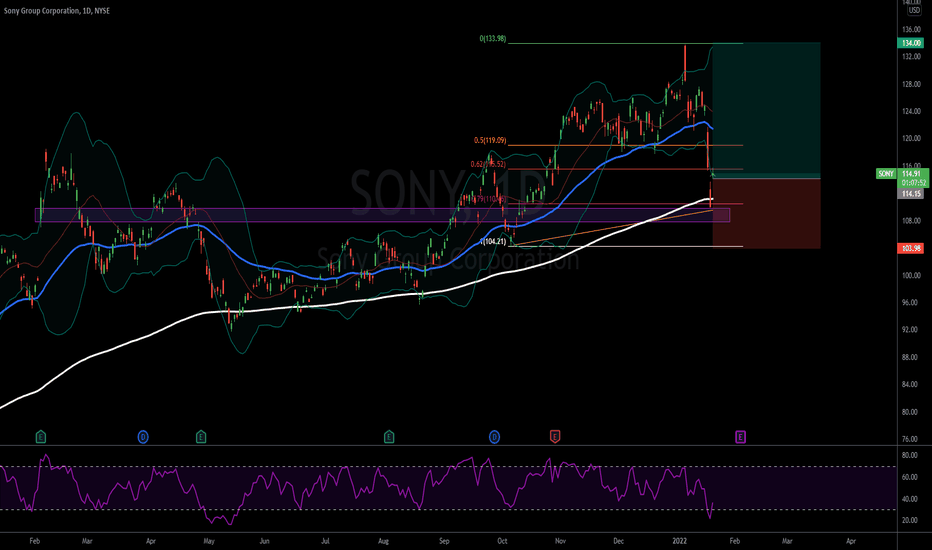Open the purple upcoming earnings marker in February 2022
This screenshot has height=550, width=932.
[740, 437]
